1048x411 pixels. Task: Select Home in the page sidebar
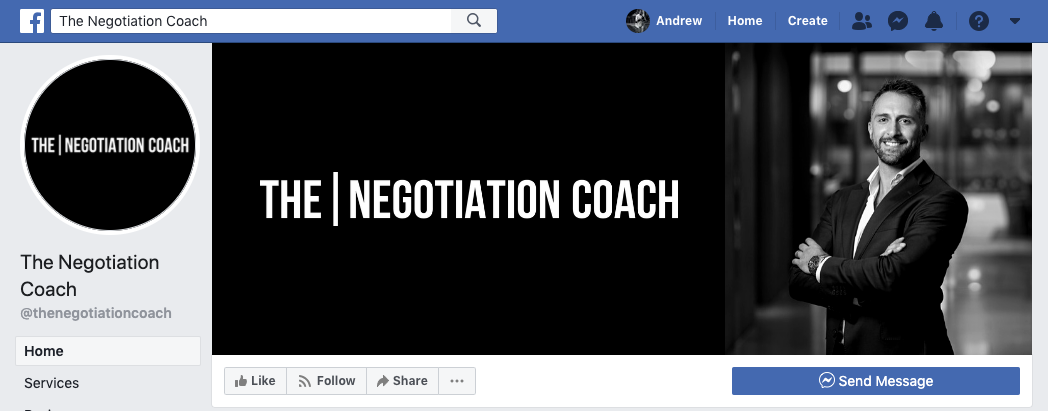(108, 351)
